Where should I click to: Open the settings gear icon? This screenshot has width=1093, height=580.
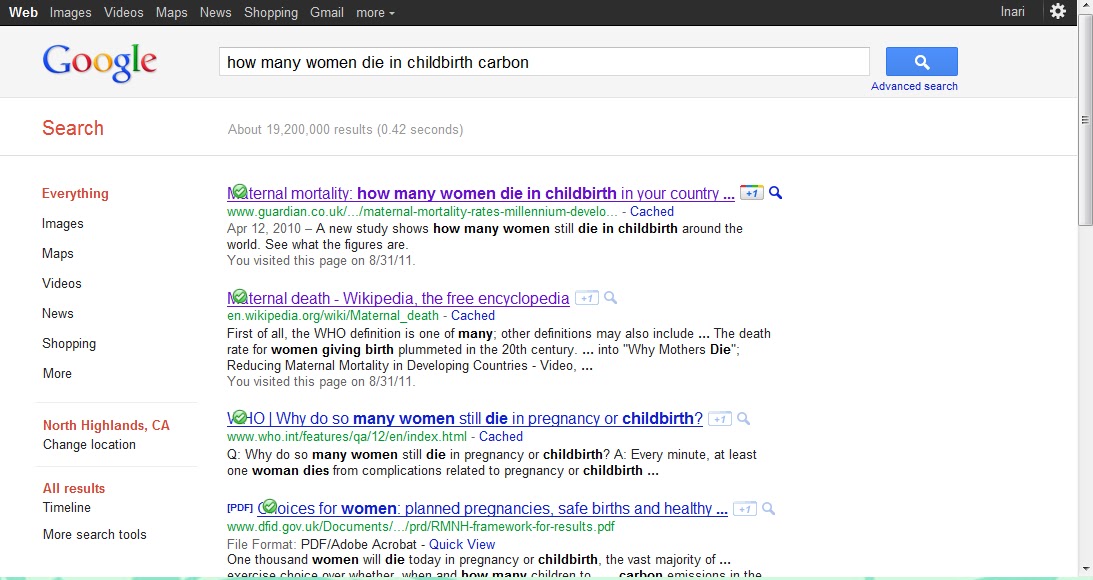tap(1057, 11)
